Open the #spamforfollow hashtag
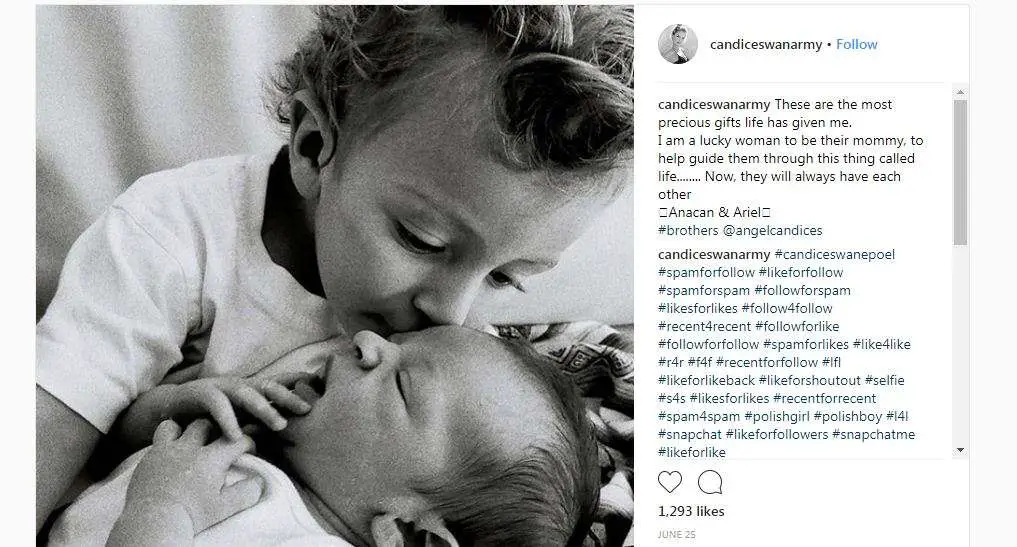Screen dimensions: 1017x547 click(706, 273)
